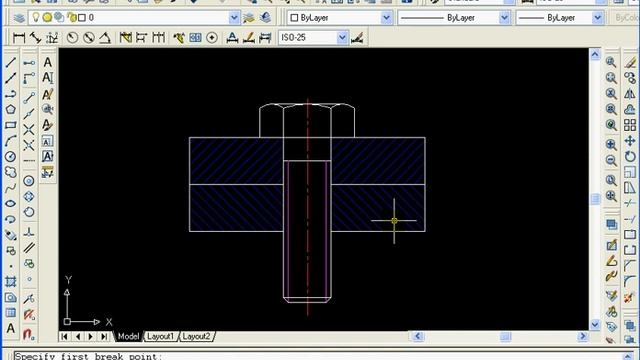Click the Angular dimension tool
This screenshot has width=640, height=360.
point(105,38)
